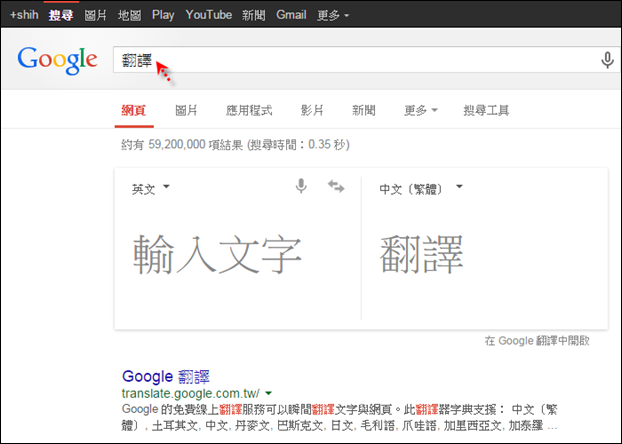Go to 圖片 in the black top bar

[x=96, y=15]
